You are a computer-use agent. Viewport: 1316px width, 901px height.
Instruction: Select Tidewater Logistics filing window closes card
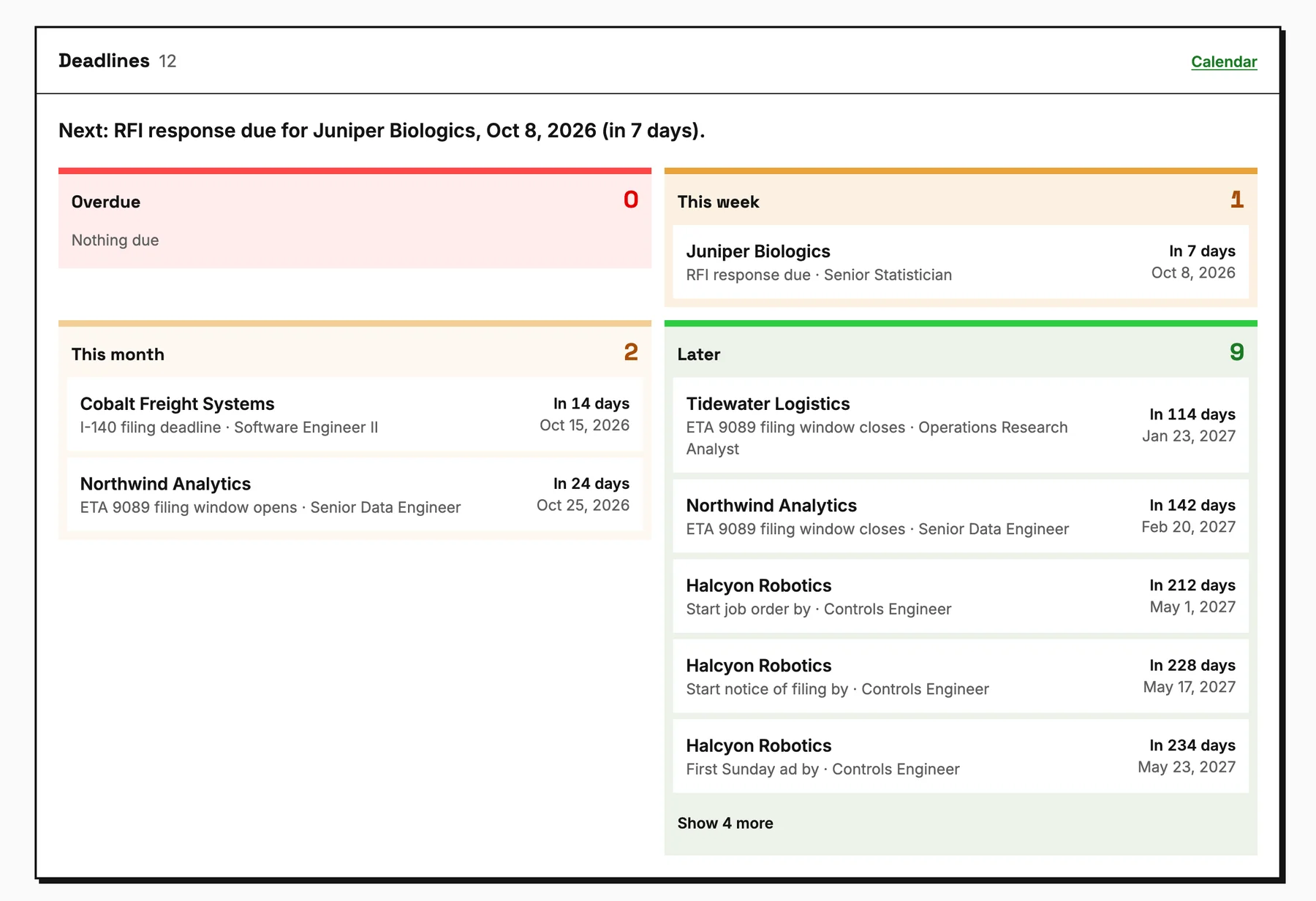(x=961, y=425)
